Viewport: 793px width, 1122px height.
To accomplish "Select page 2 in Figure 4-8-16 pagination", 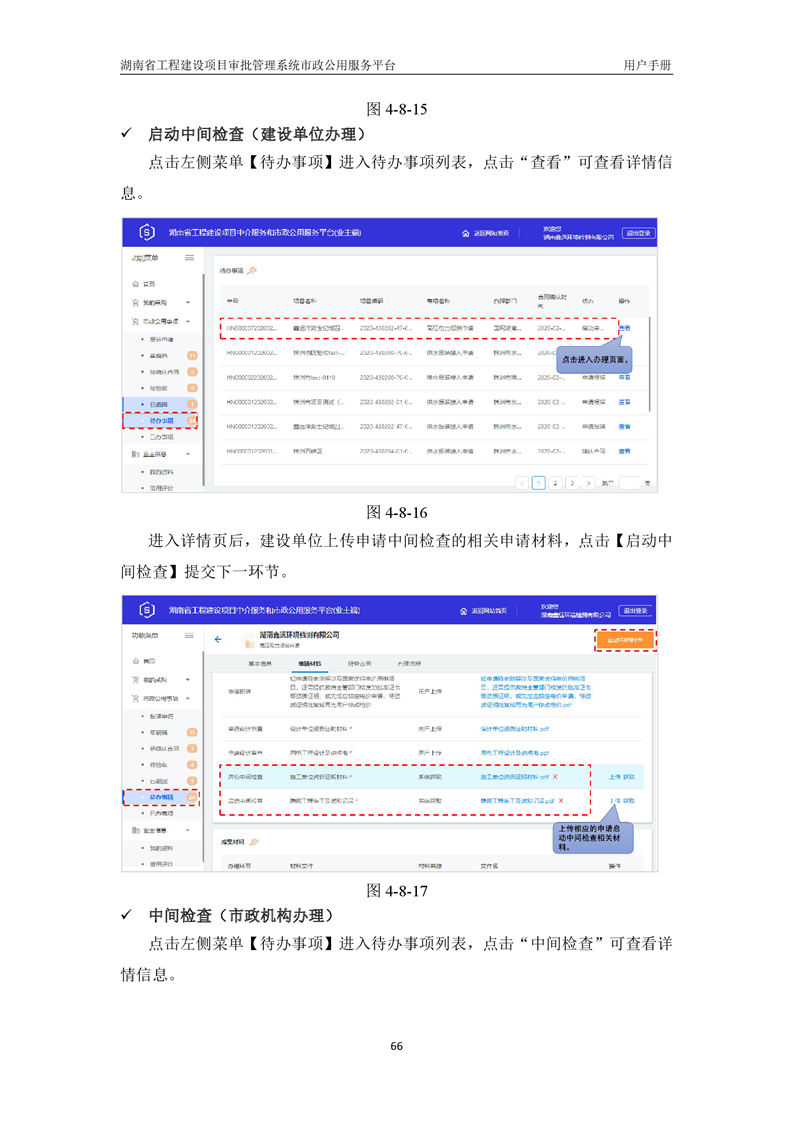I will point(555,483).
